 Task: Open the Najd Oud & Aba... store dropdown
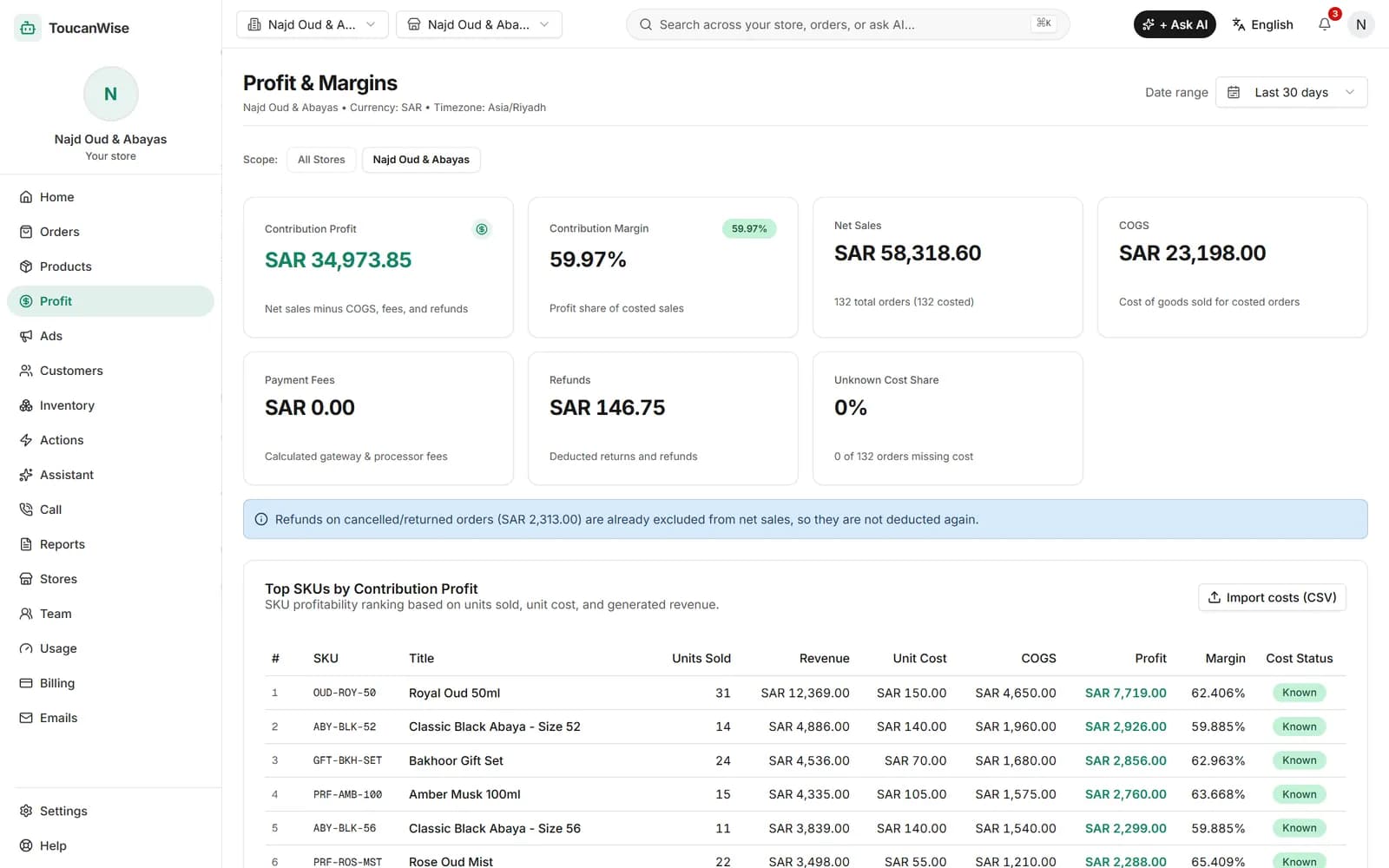(x=479, y=24)
